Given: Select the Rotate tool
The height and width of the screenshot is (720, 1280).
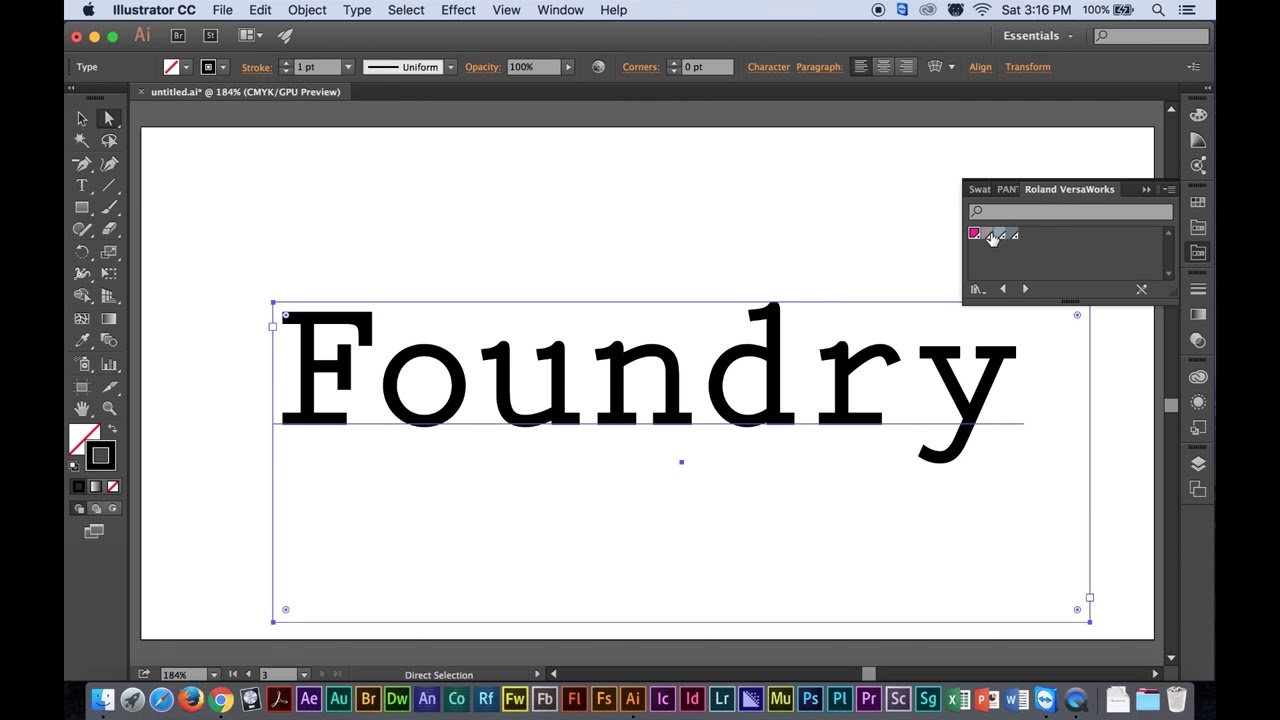Looking at the screenshot, I should (82, 252).
